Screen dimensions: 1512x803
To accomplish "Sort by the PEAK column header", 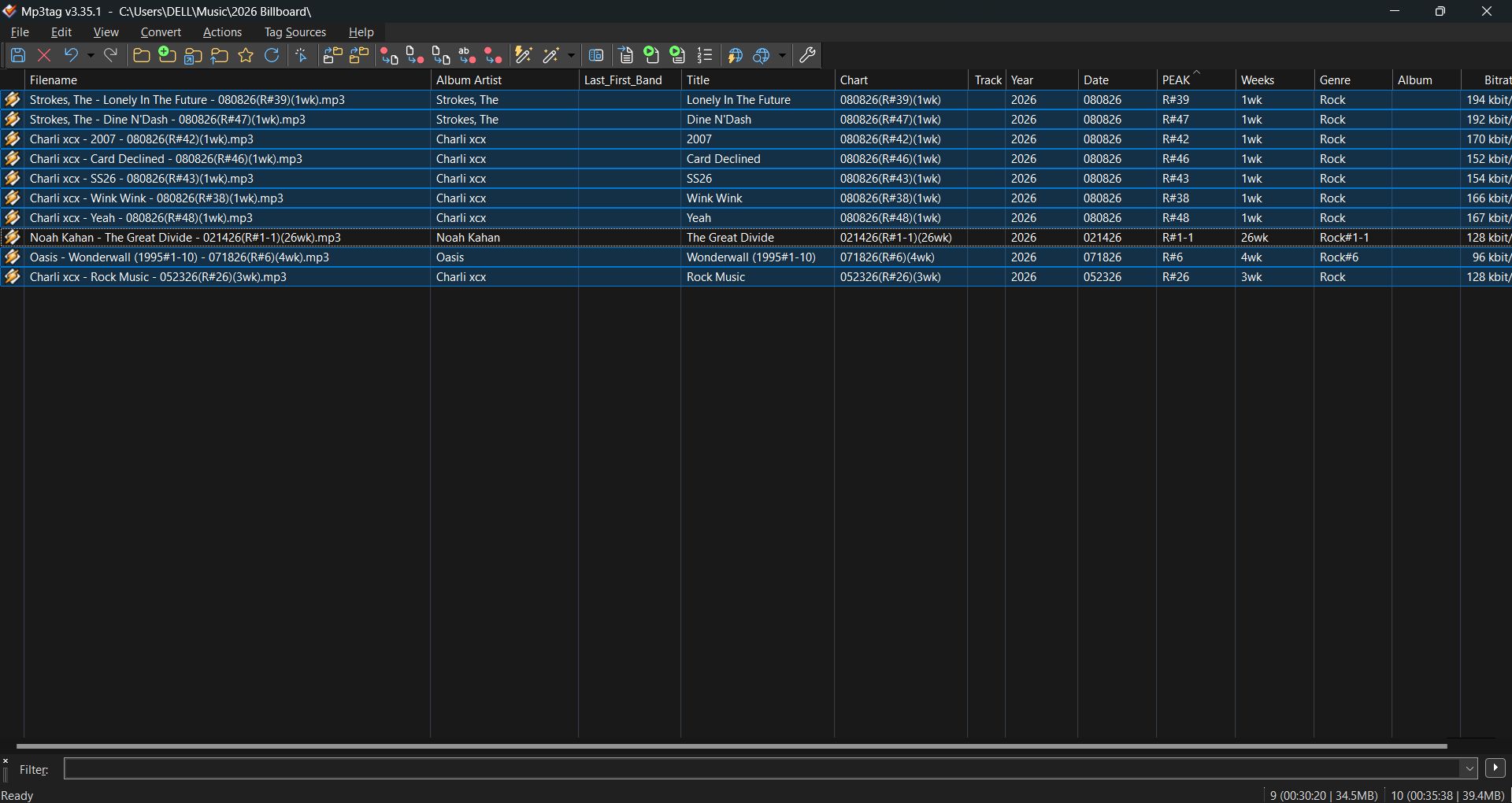I will coord(1195,80).
